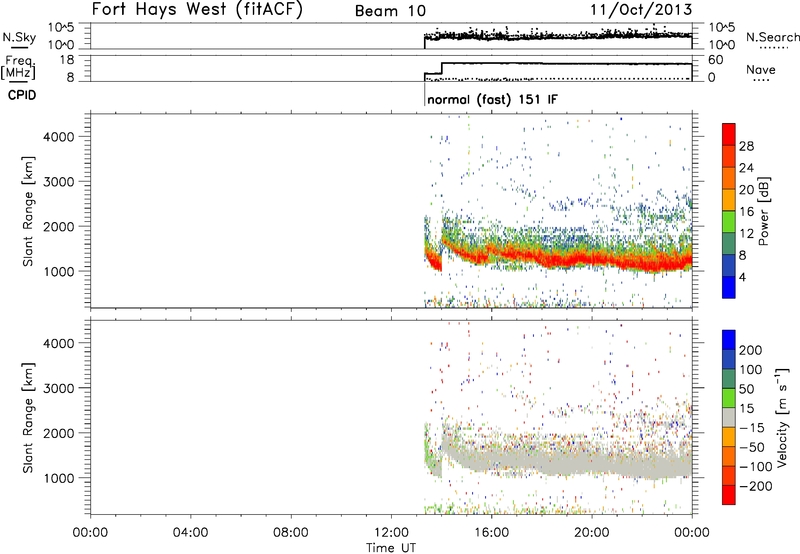The height and width of the screenshot is (554, 800).
Task: Click the '-200' tick on velocity colorbar
Action: 756,486
